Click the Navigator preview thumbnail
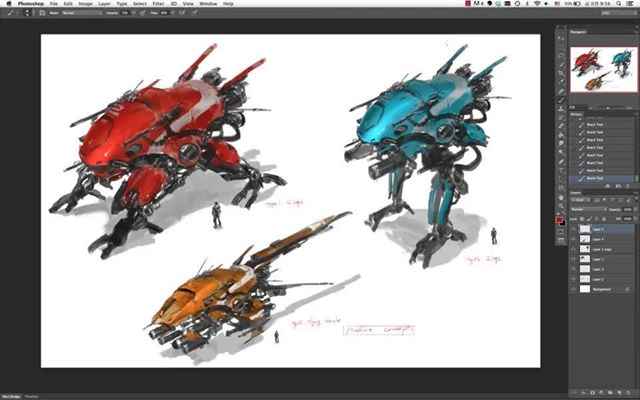This screenshot has width=640, height=400. point(604,69)
